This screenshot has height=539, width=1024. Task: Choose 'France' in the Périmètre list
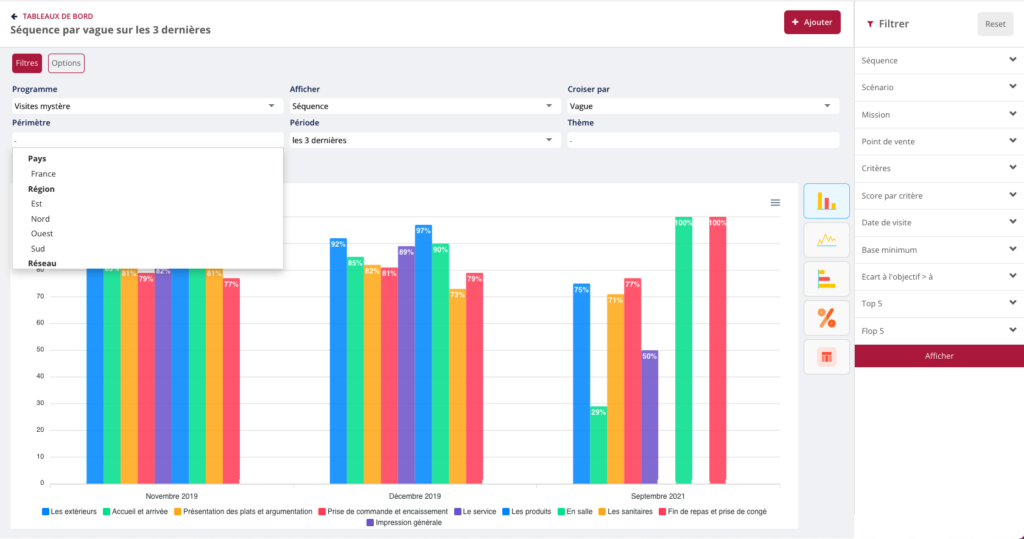pyautogui.click(x=43, y=174)
